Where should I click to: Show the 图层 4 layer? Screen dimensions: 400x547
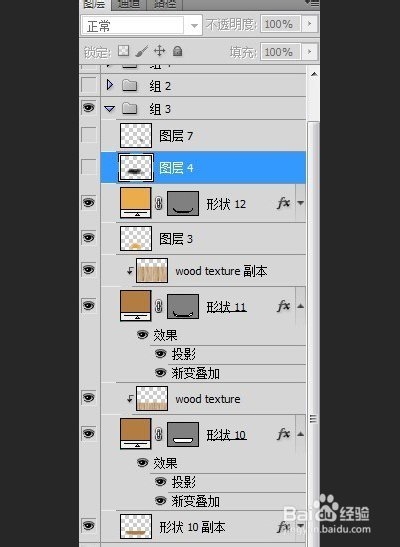click(x=89, y=167)
